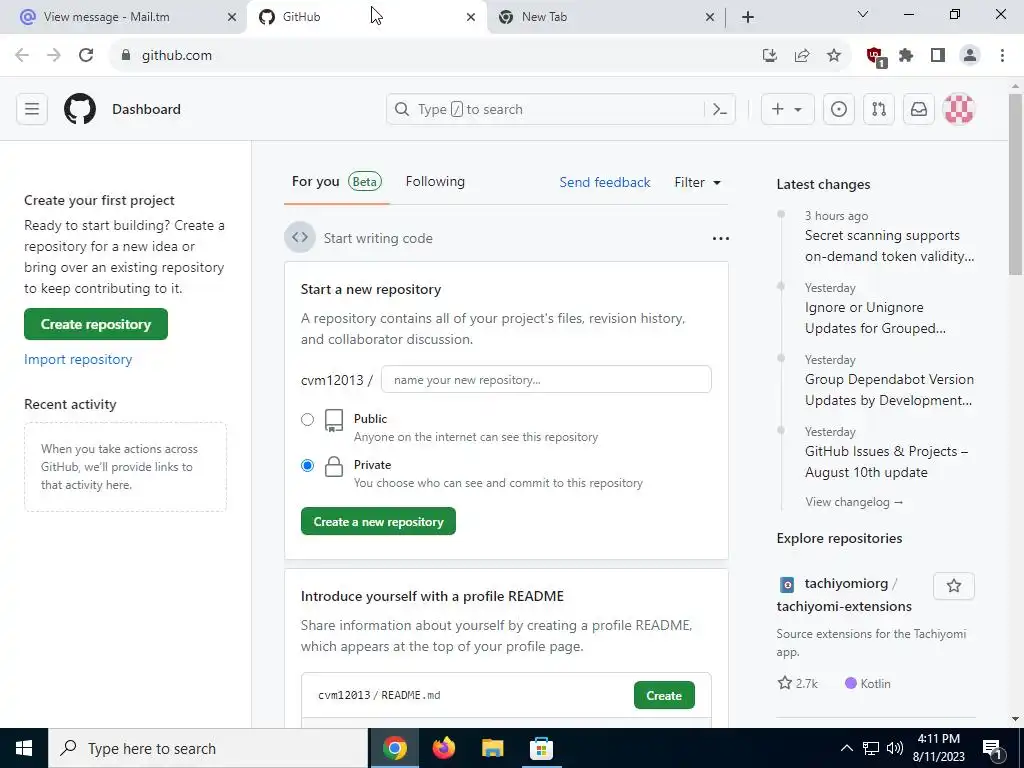1024x768 pixels.
Task: Open File Explorer from the taskbar
Action: (492, 748)
